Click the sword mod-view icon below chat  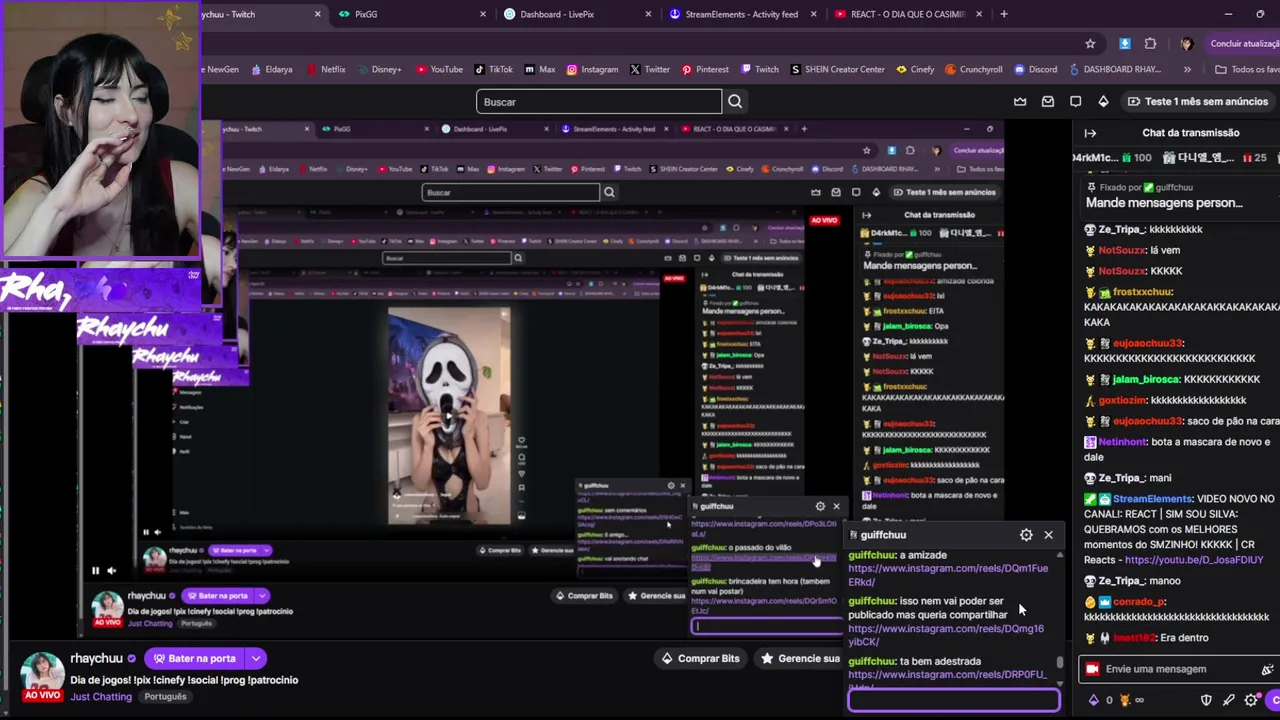(x=1228, y=700)
